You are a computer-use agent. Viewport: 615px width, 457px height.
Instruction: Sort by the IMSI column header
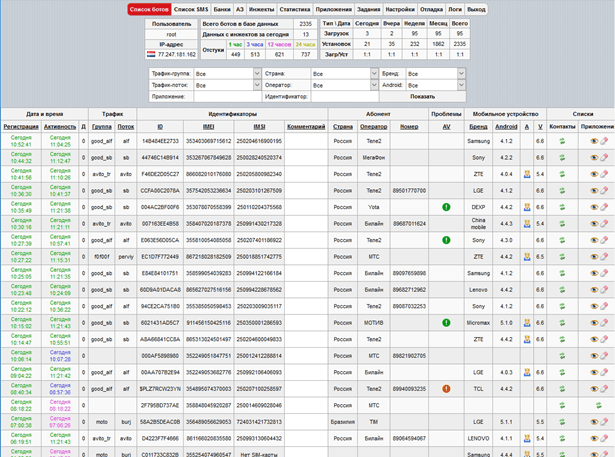[x=259, y=127]
